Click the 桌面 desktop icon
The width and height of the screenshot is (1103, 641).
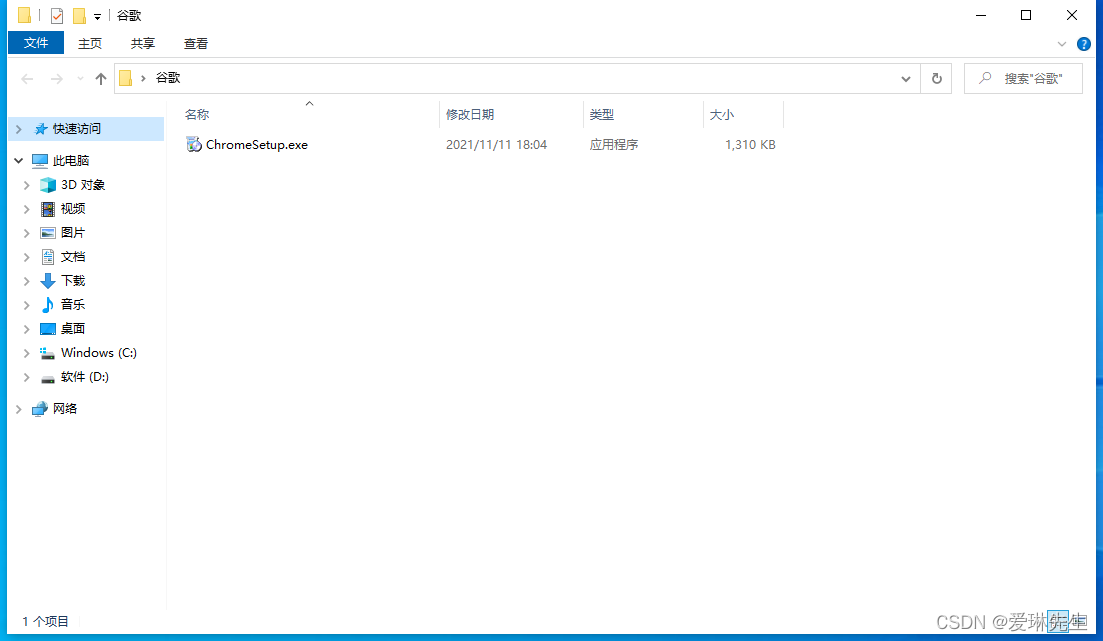(48, 329)
